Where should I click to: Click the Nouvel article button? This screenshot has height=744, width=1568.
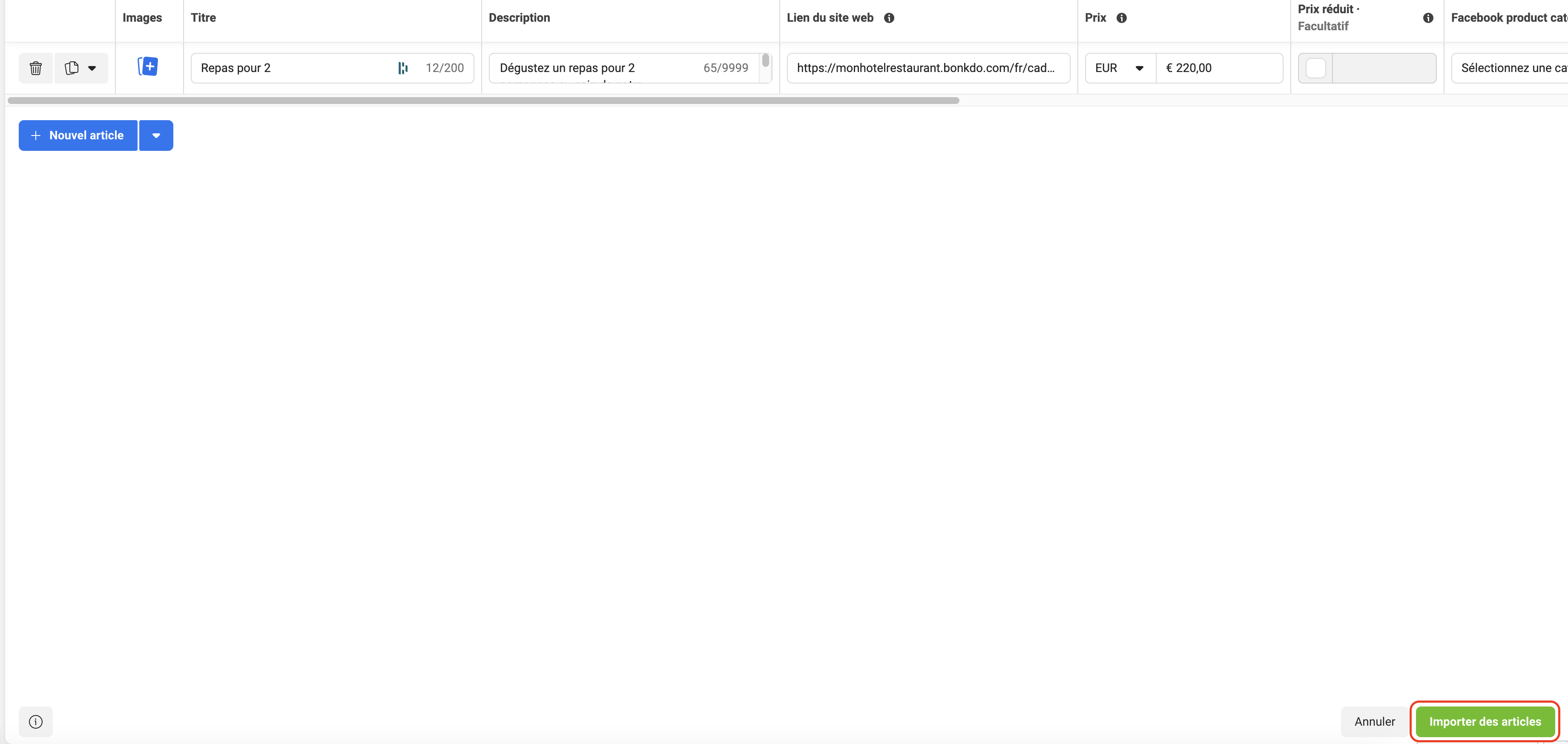point(78,135)
